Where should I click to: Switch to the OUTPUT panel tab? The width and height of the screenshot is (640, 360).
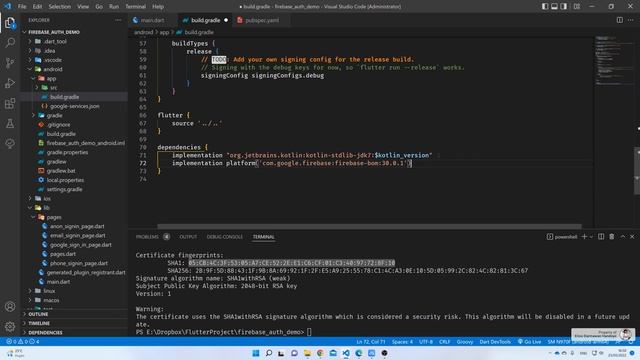[188, 237]
